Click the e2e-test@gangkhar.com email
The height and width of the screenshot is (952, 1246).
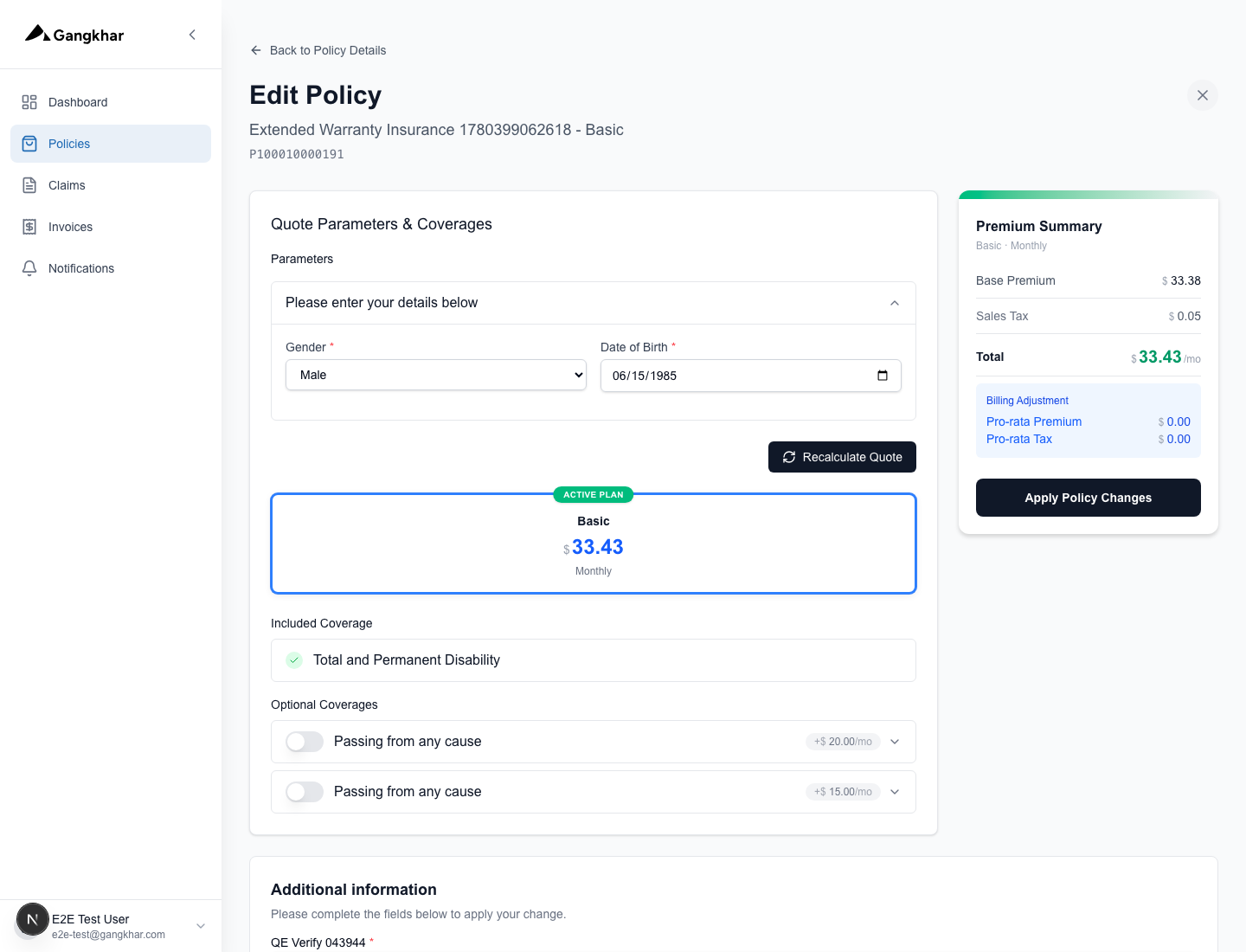(x=108, y=935)
